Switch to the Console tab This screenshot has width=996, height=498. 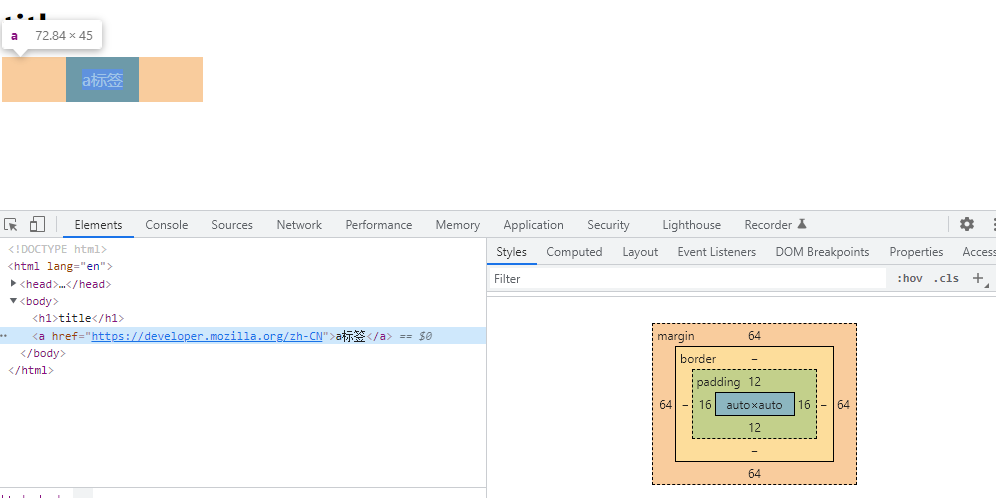pos(166,225)
